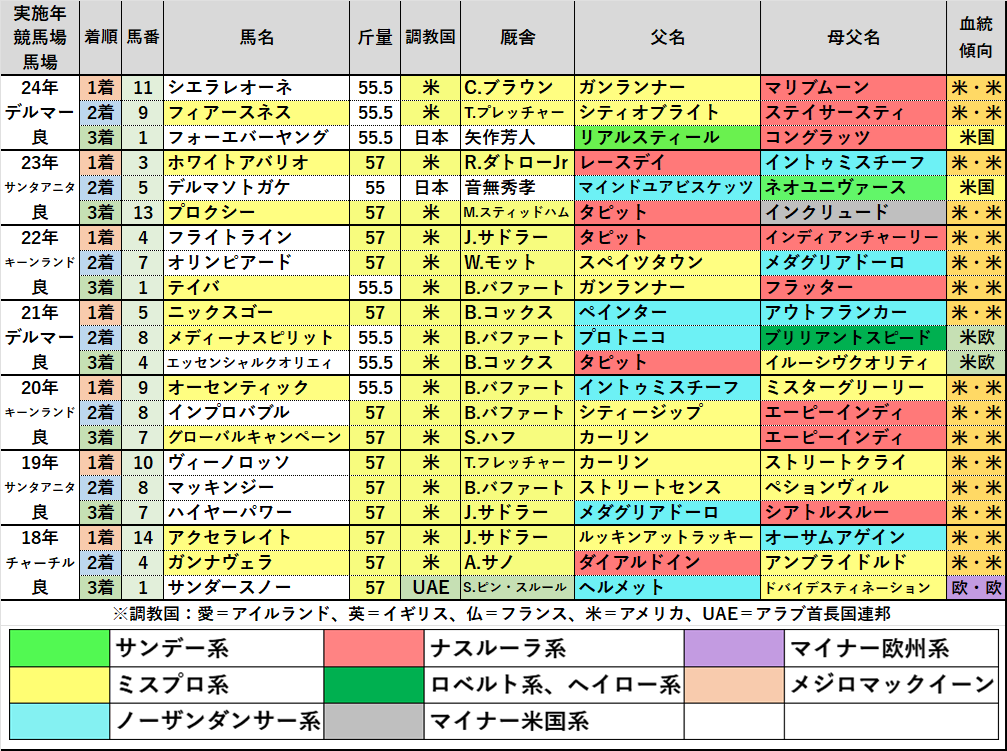Screen dimensions: 1007x751
Task: Select horse name インプロバブル
Action: pyautogui.click(x=256, y=413)
